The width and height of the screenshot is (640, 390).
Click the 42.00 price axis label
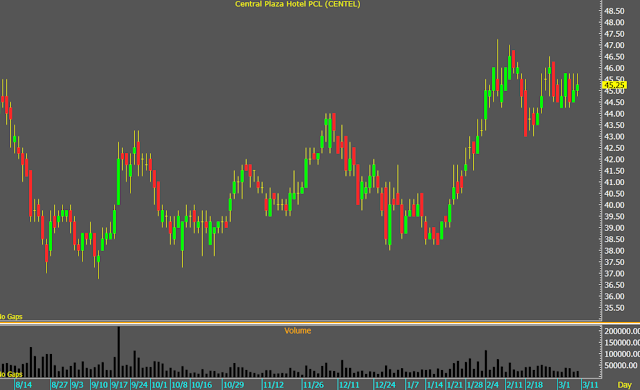pos(614,159)
